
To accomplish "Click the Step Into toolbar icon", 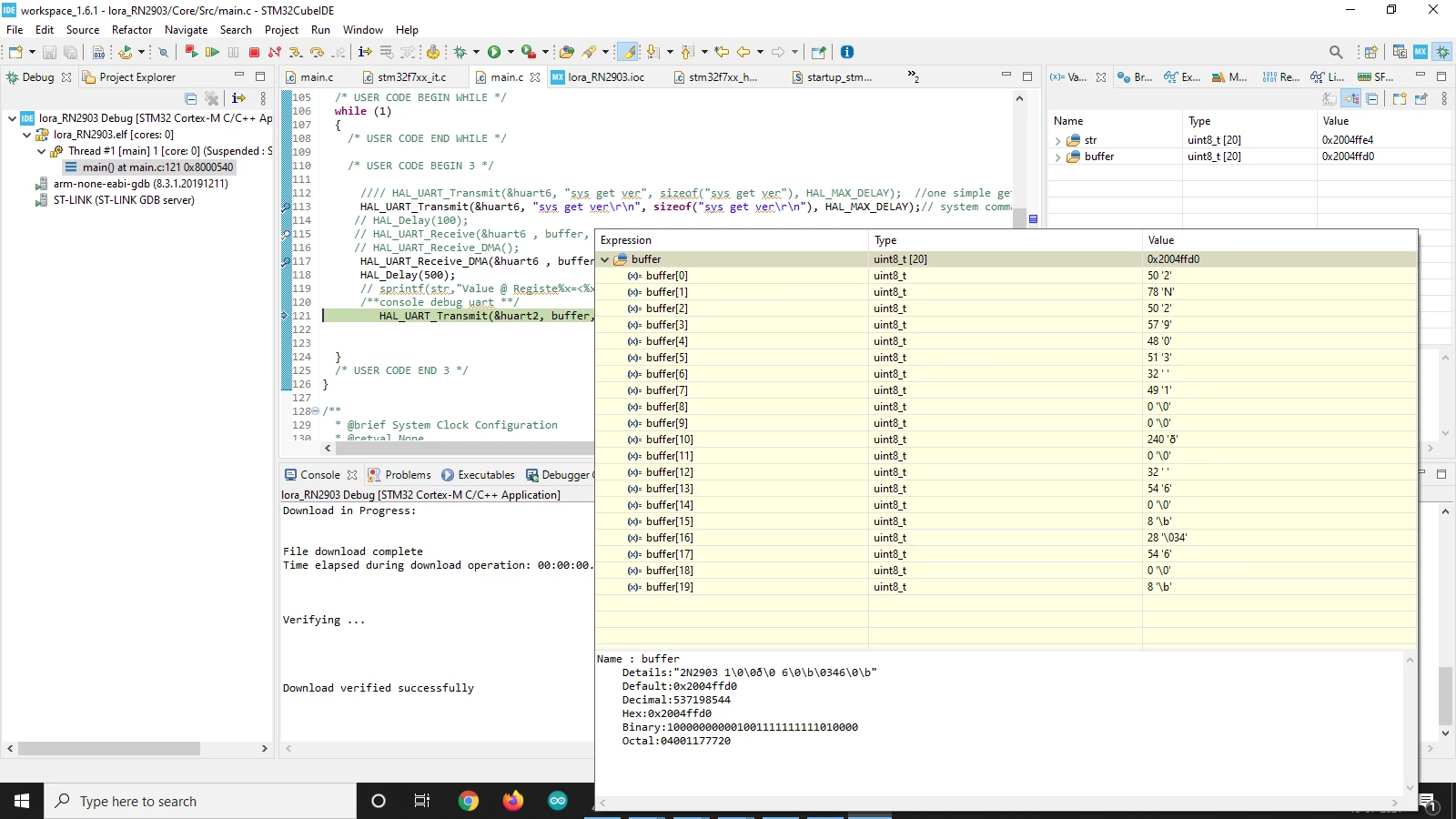I will tap(296, 52).
